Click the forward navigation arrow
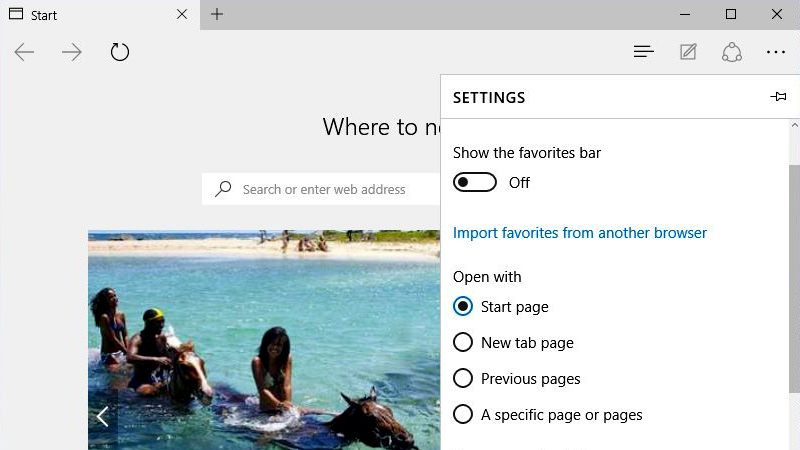This screenshot has width=800, height=450. [72, 52]
